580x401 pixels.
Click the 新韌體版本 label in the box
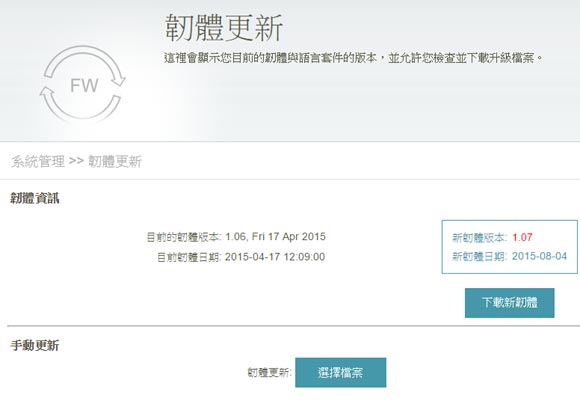tap(479, 237)
